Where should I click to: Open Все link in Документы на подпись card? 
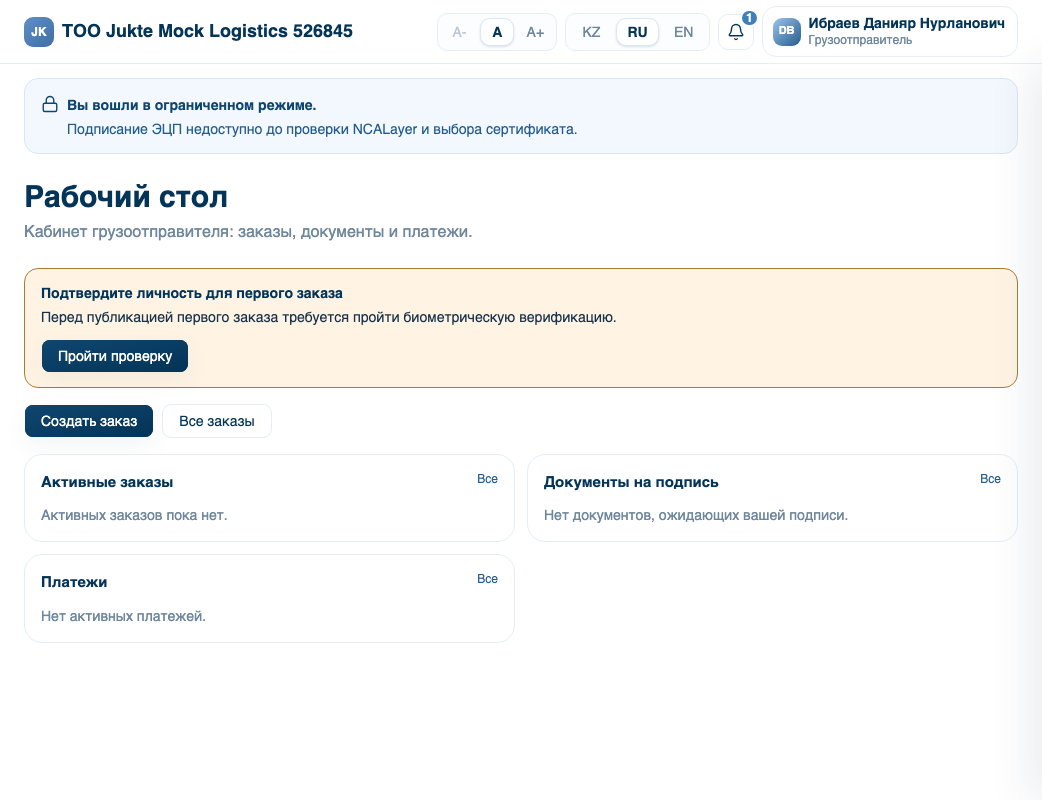990,479
